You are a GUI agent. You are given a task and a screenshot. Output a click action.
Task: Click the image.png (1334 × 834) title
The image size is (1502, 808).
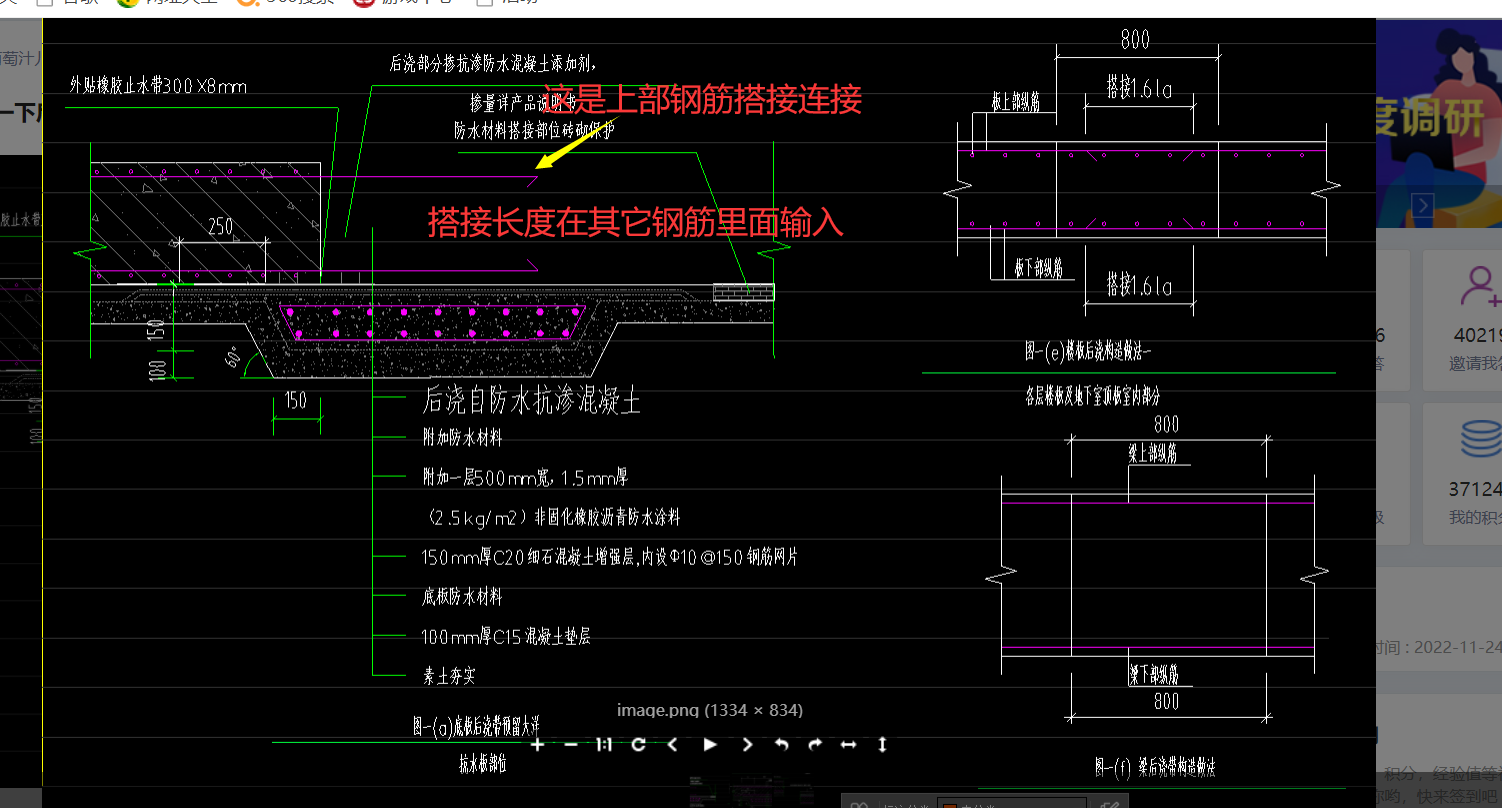pyautogui.click(x=710, y=710)
